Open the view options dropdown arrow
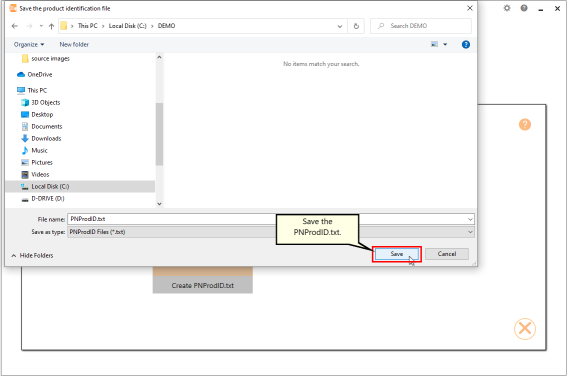 tap(445, 44)
